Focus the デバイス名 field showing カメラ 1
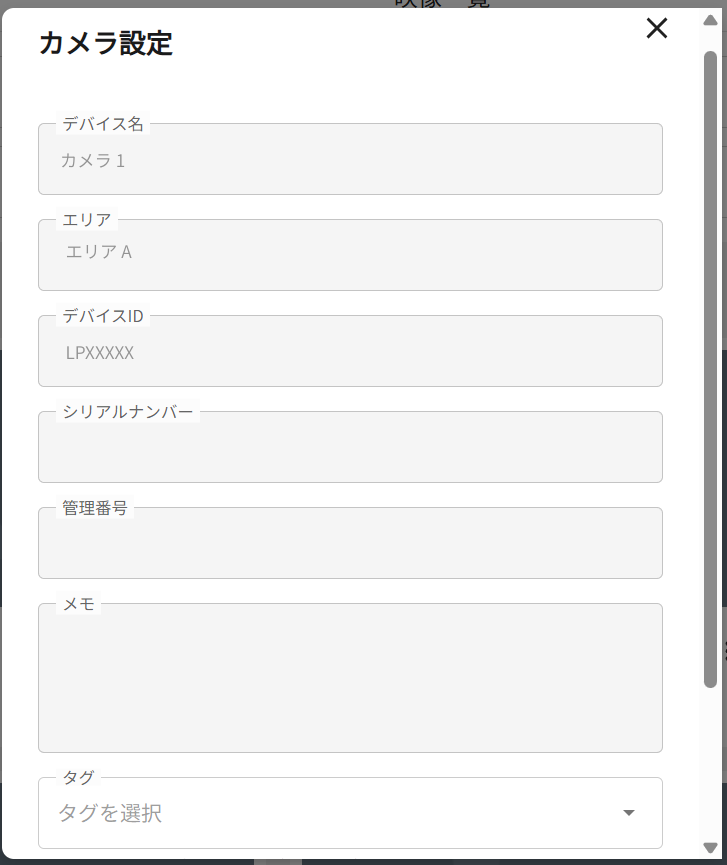The width and height of the screenshot is (727, 865). click(x=350, y=159)
